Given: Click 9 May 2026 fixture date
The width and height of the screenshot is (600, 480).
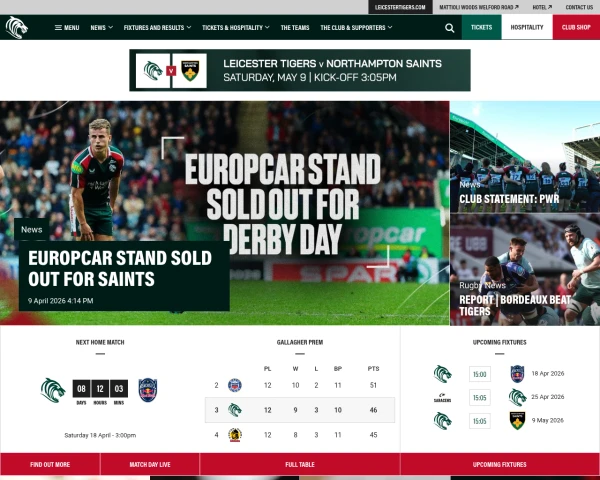Looking at the screenshot, I should (548, 420).
